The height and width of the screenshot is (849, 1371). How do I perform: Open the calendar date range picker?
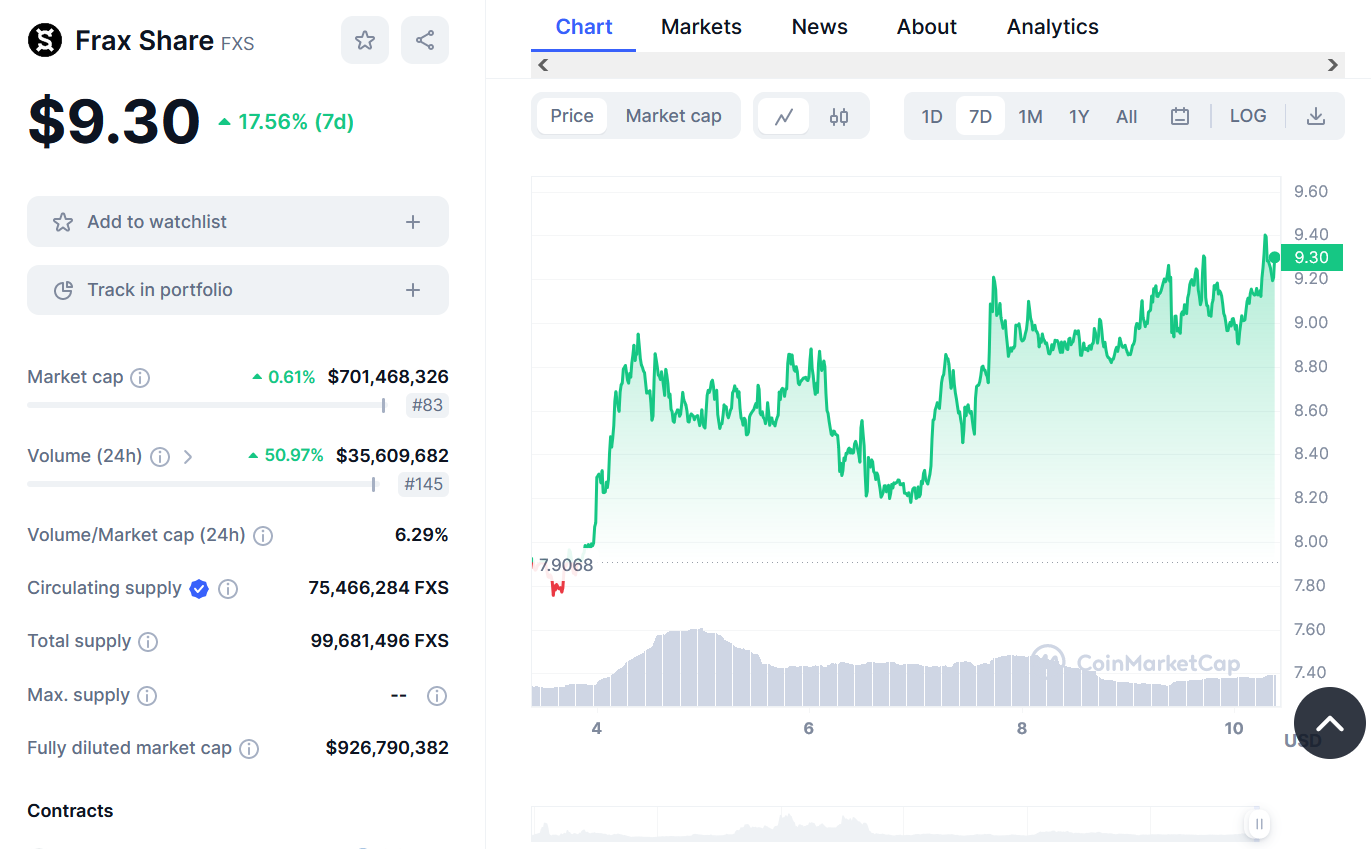(x=1180, y=116)
